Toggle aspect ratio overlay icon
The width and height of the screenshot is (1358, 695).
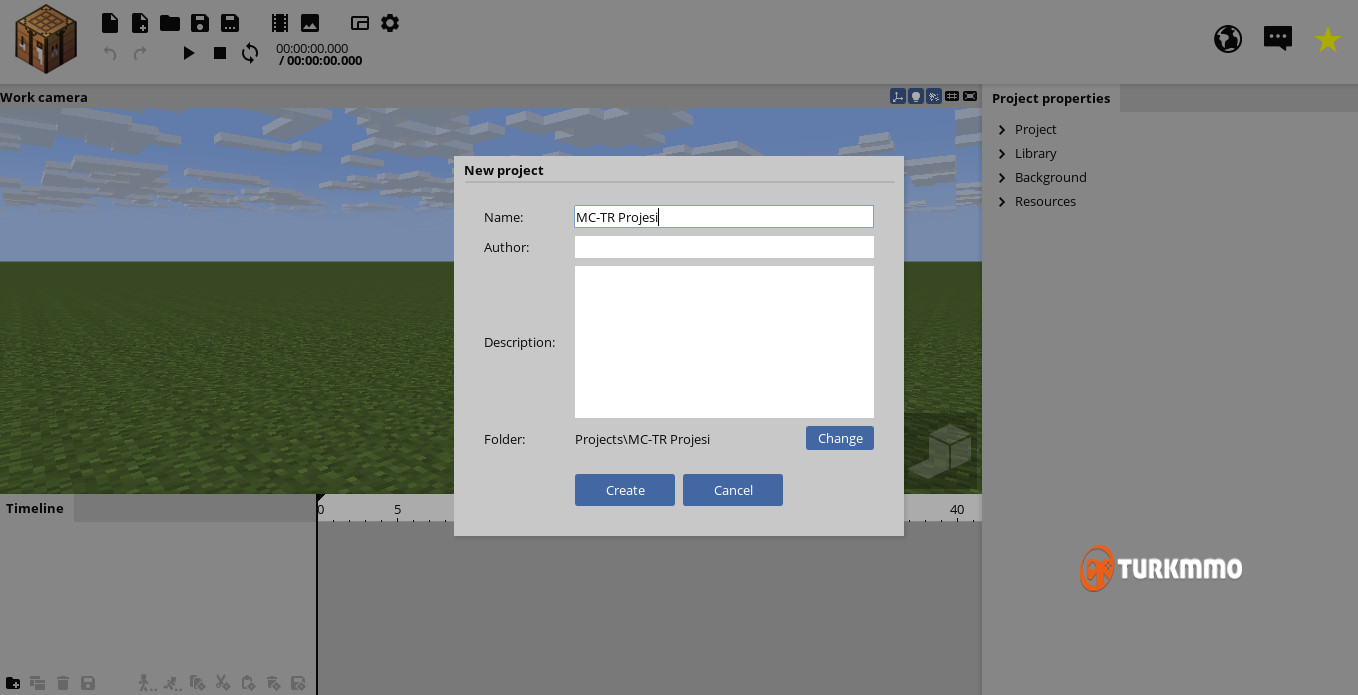click(x=970, y=96)
